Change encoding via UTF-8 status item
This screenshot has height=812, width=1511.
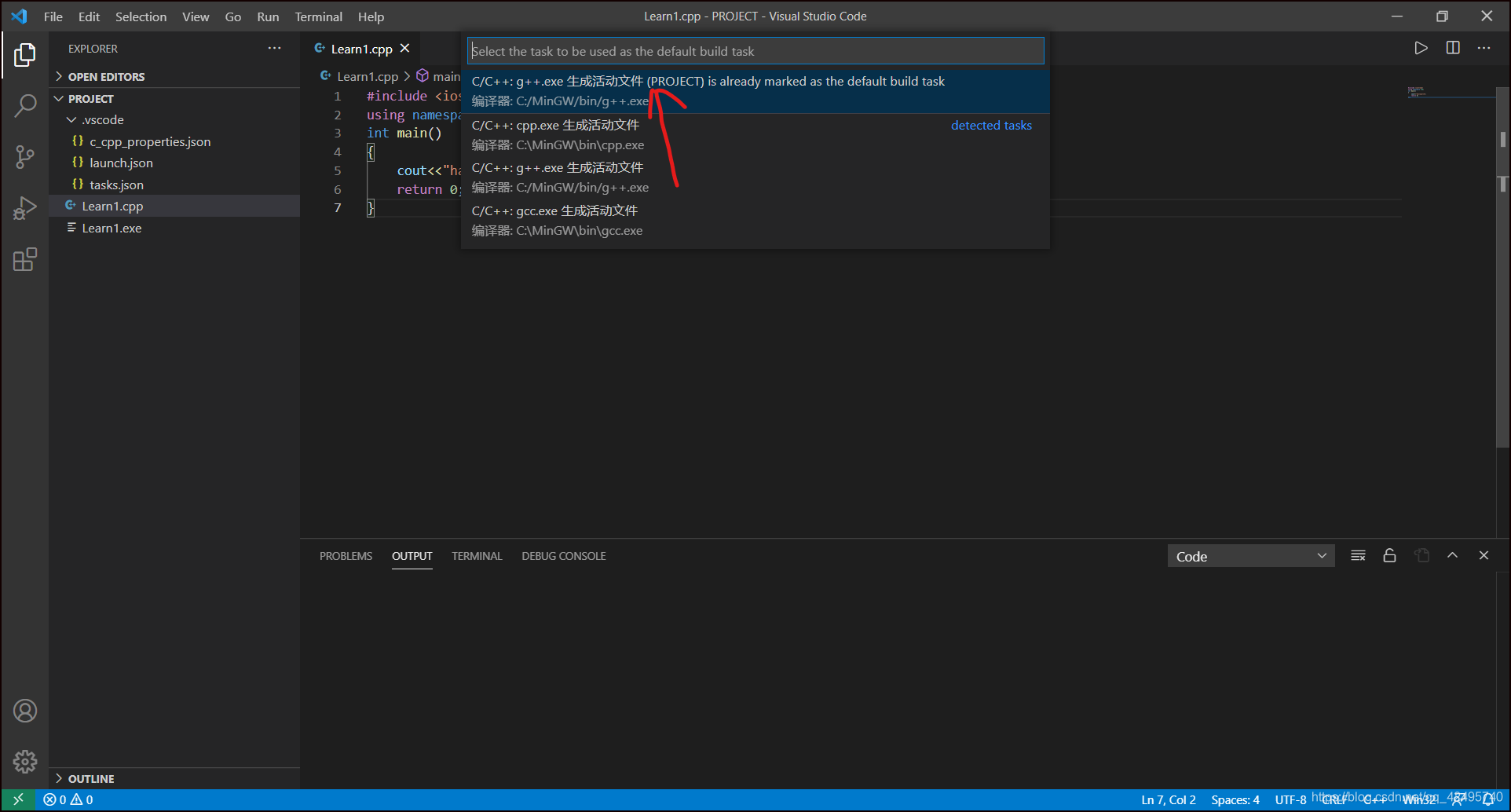point(1290,799)
